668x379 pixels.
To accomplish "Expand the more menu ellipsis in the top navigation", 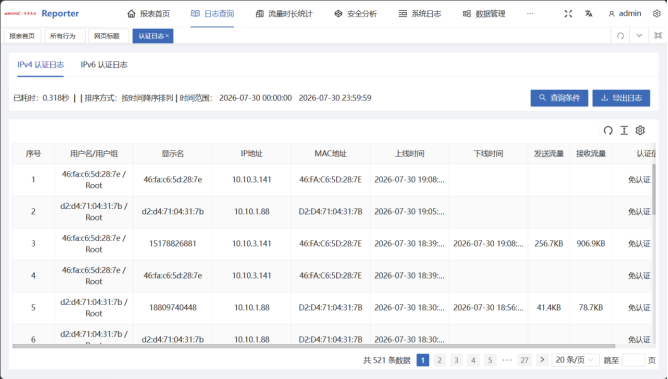I will coord(530,14).
